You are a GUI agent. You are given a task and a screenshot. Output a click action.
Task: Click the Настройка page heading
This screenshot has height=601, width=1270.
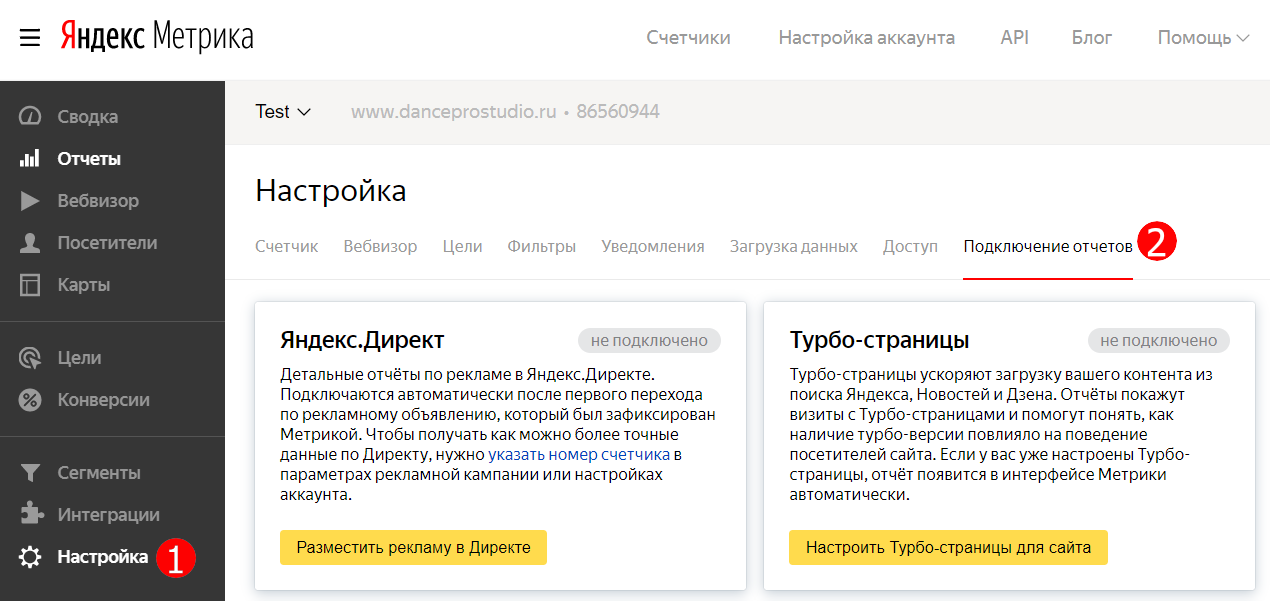point(331,190)
